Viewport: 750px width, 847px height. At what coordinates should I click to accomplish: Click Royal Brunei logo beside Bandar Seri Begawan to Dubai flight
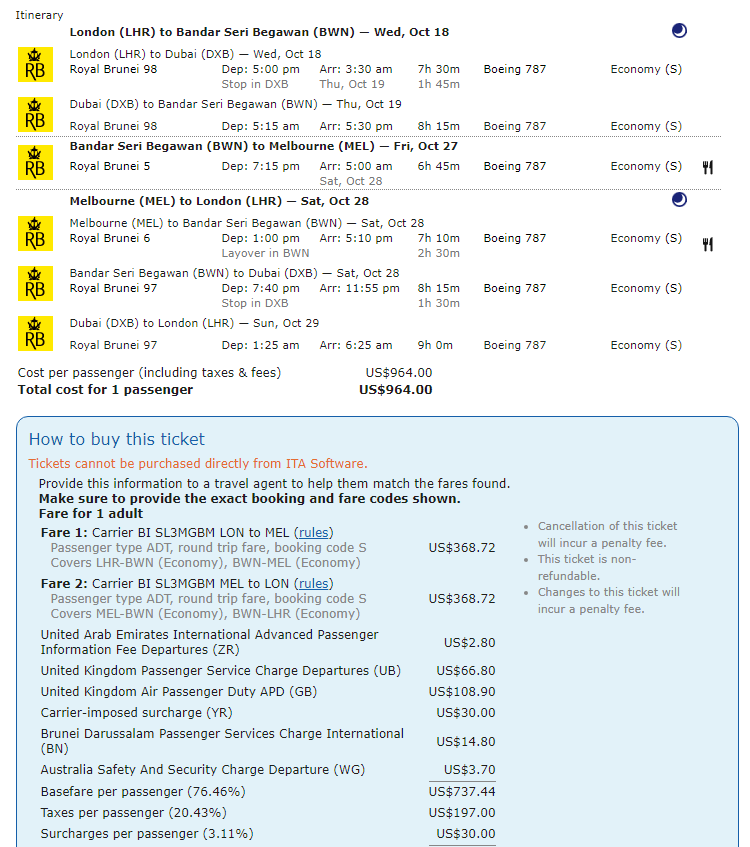[35, 283]
